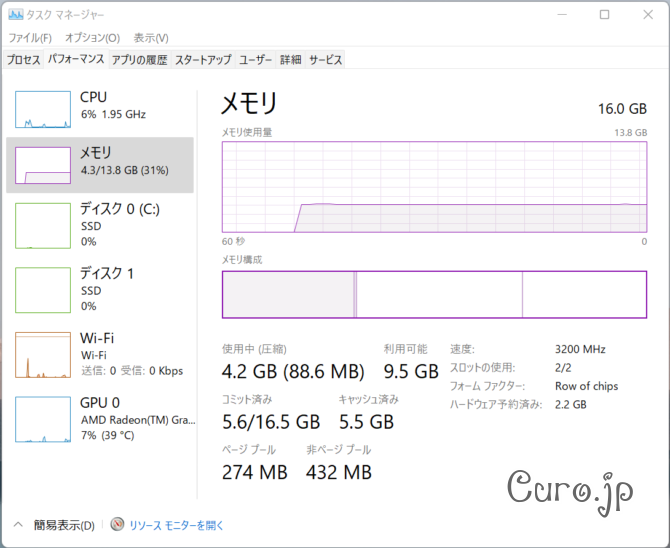Click the Resource Monitor icon at bottom
Image resolution: width=670 pixels, height=548 pixels.
[117, 525]
